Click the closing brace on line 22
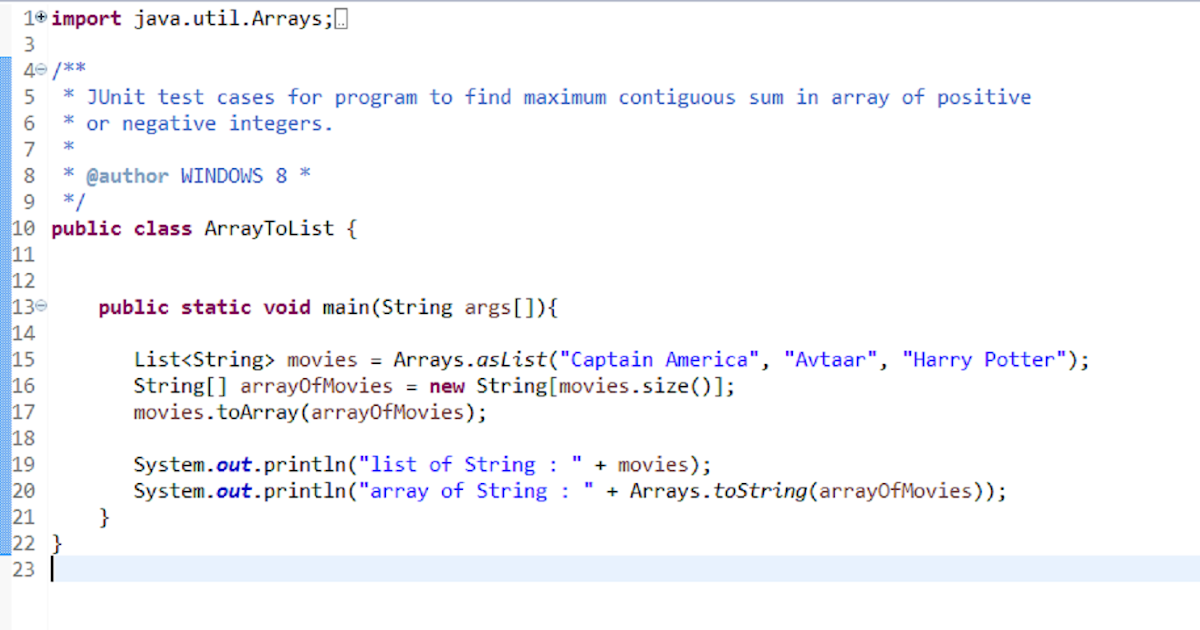The image size is (1200, 630). (x=55, y=543)
